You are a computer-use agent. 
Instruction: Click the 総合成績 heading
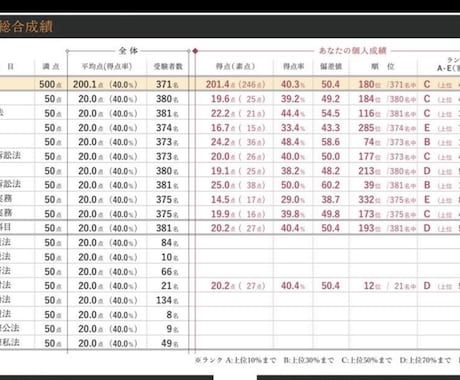tap(26, 26)
